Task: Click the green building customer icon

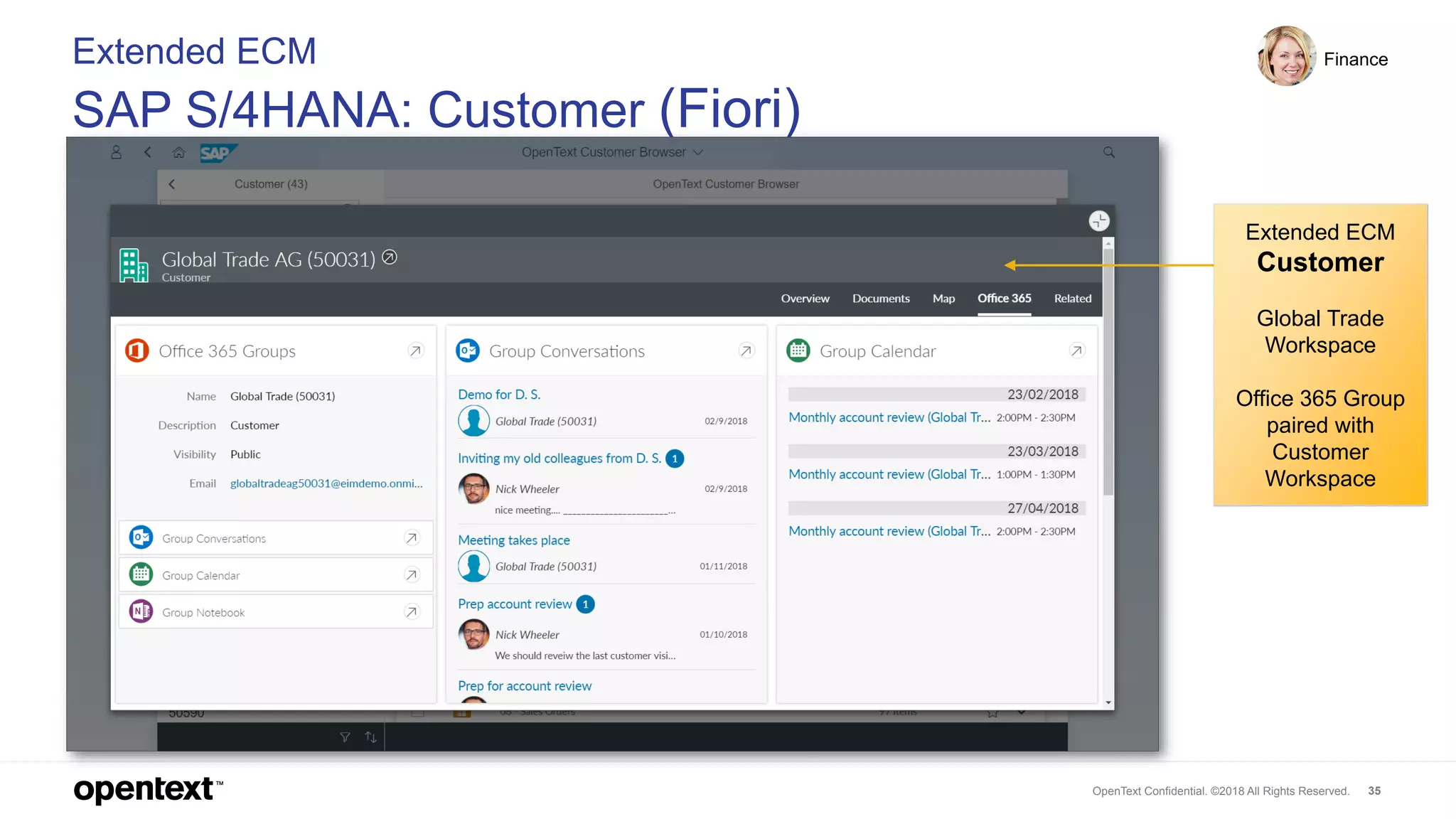Action: [134, 265]
